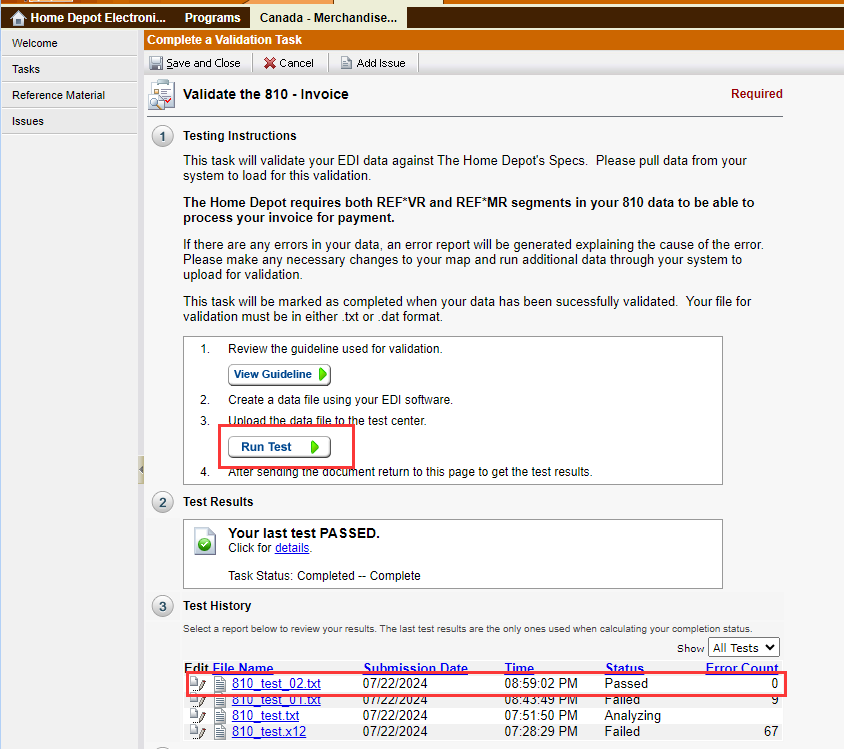Open the Home Depot Electronic home tab

tap(88, 18)
